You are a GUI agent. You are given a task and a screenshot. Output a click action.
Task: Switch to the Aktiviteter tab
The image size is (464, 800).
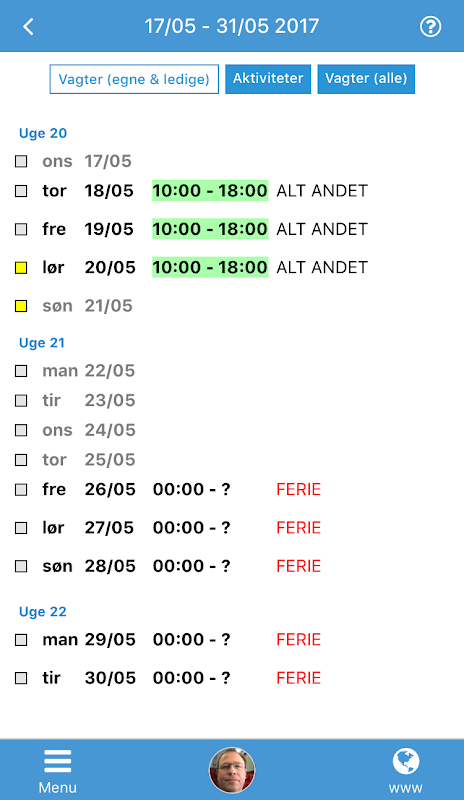268,79
